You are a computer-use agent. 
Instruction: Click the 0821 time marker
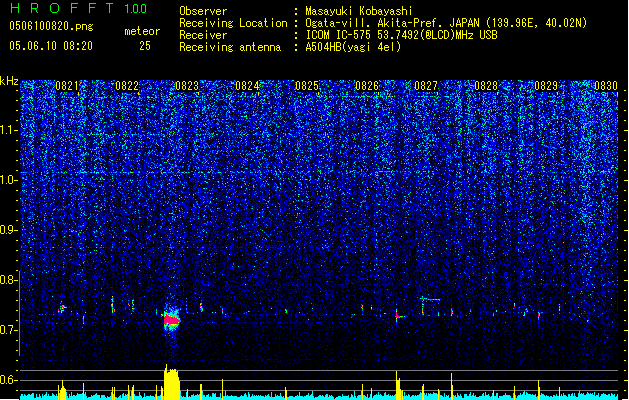tap(67, 86)
